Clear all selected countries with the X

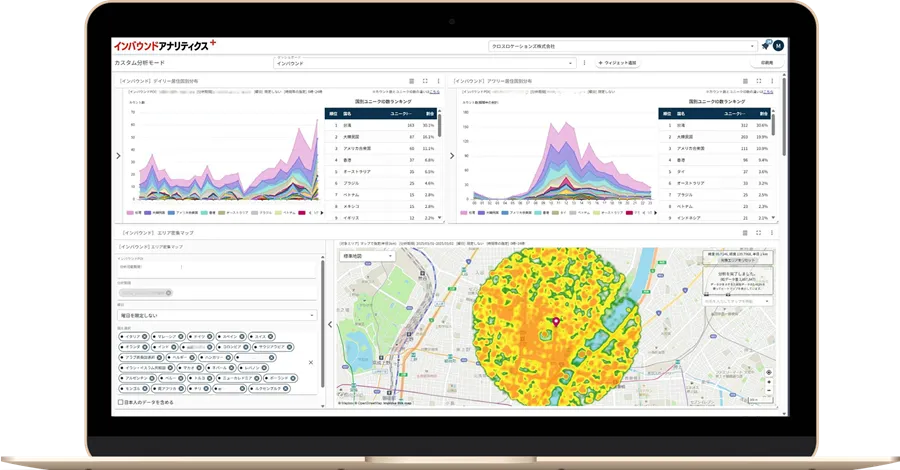coord(310,362)
